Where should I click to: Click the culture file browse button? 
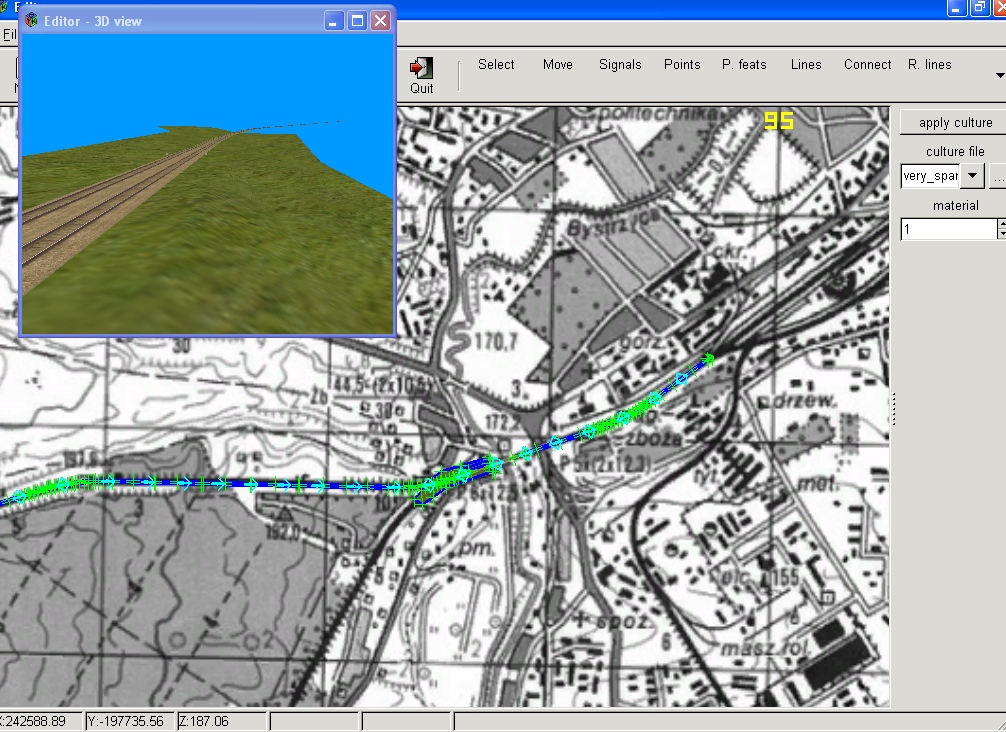coord(997,176)
